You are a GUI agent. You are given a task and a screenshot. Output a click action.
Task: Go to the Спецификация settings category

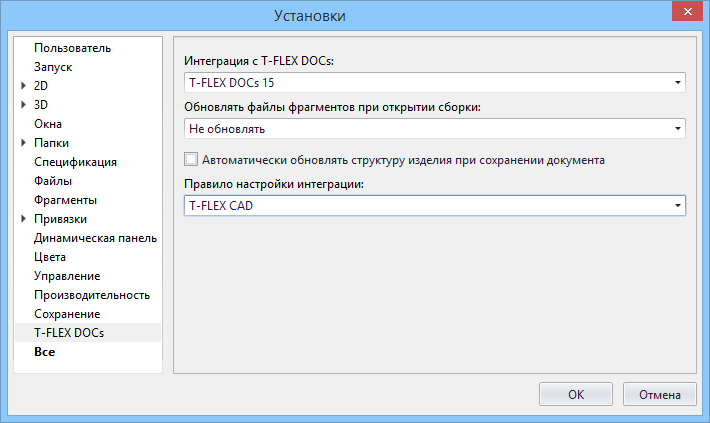click(x=75, y=162)
